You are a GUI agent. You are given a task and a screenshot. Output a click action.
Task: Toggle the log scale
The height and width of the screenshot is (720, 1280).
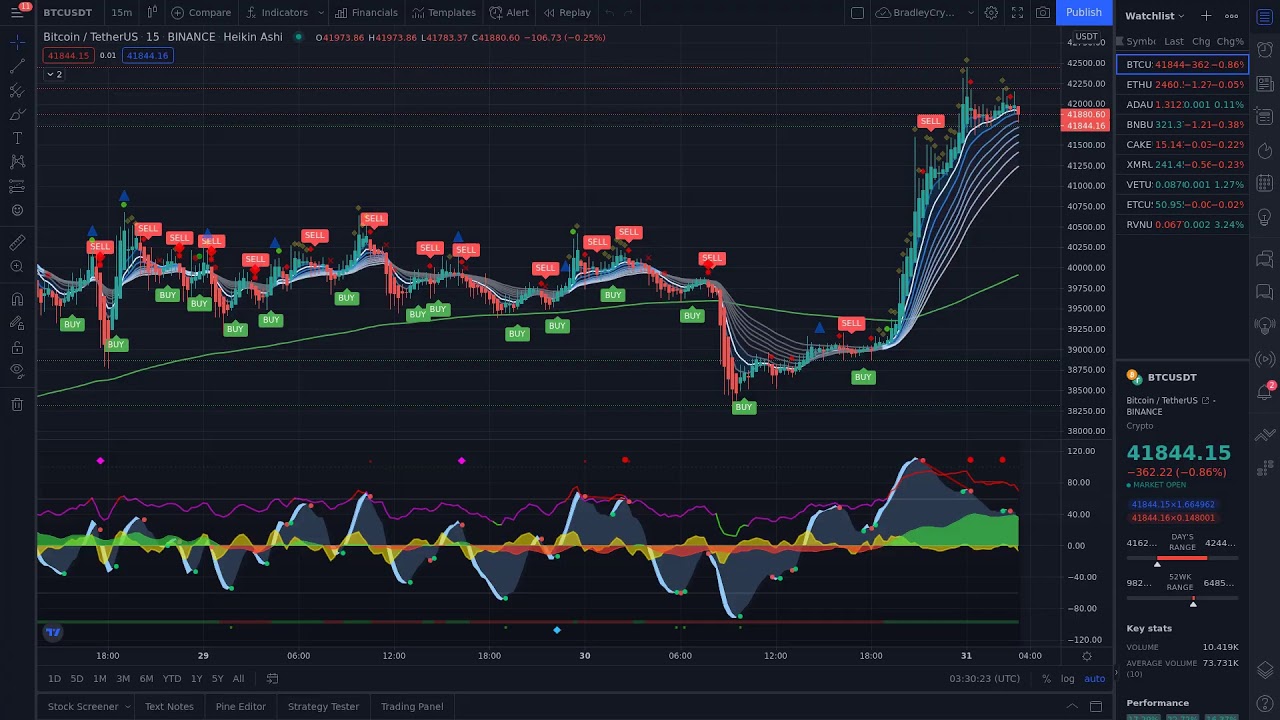tap(1067, 678)
